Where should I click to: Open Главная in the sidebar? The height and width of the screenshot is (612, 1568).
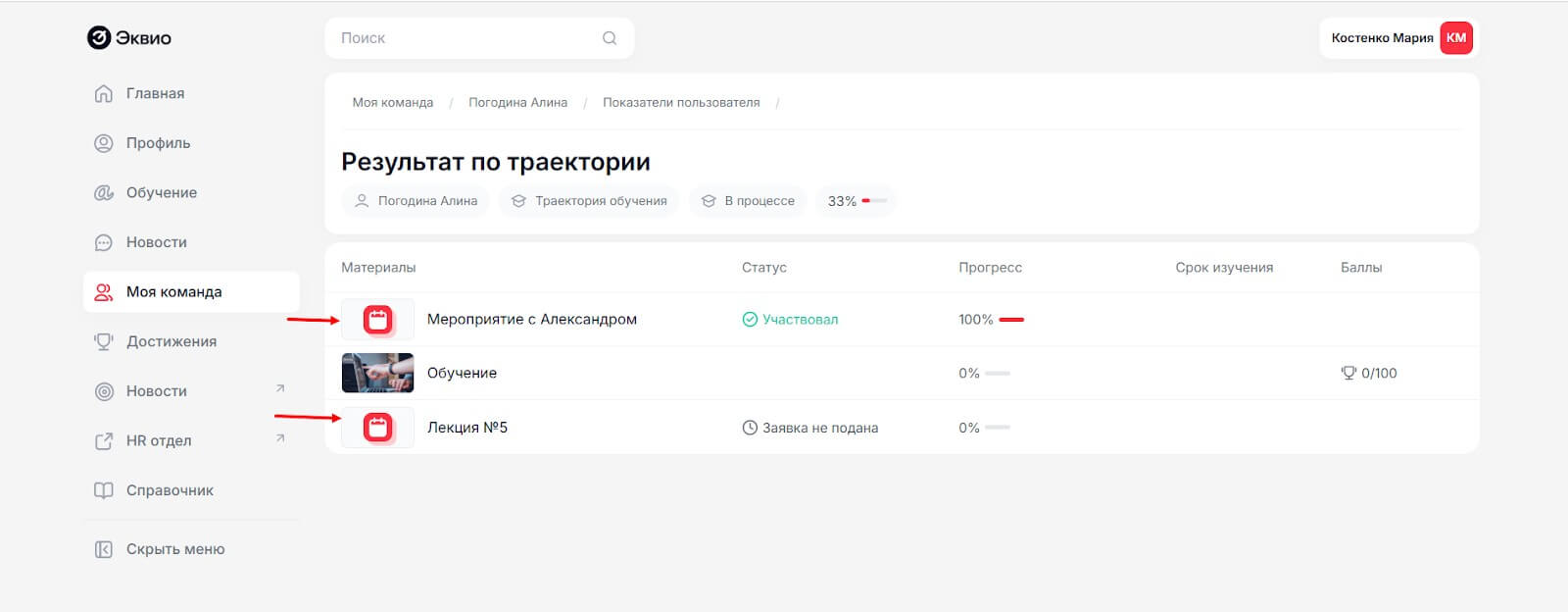point(191,93)
